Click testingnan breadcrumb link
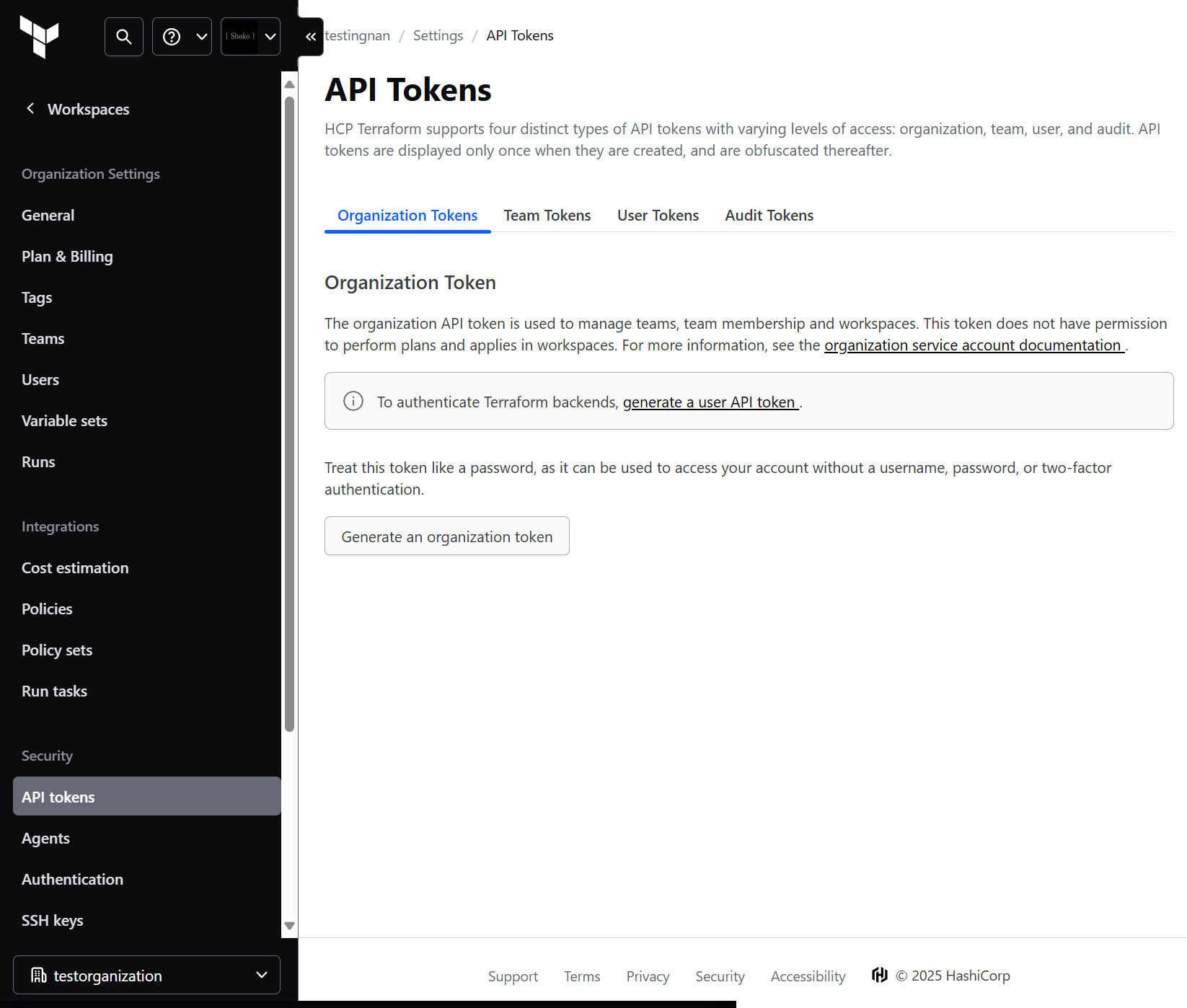The image size is (1187, 1008). tap(358, 36)
